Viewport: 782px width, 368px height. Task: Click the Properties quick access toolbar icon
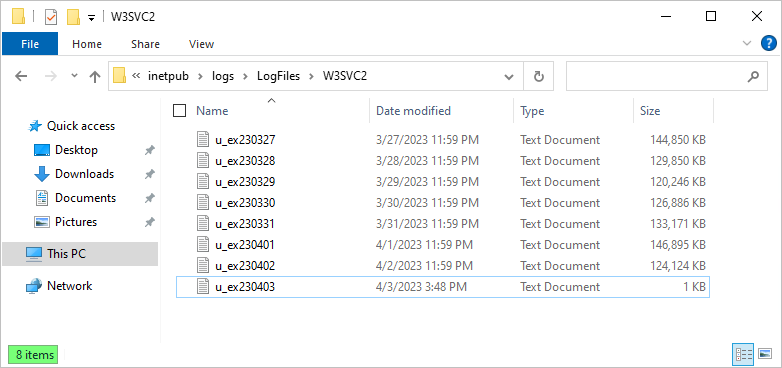coord(51,17)
